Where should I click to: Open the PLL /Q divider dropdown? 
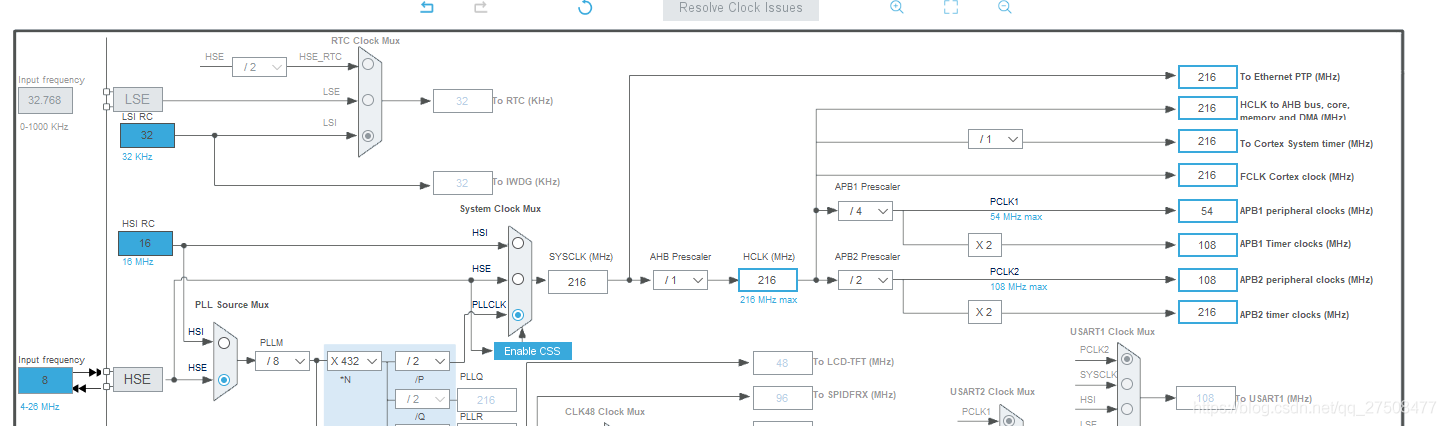click(x=422, y=398)
